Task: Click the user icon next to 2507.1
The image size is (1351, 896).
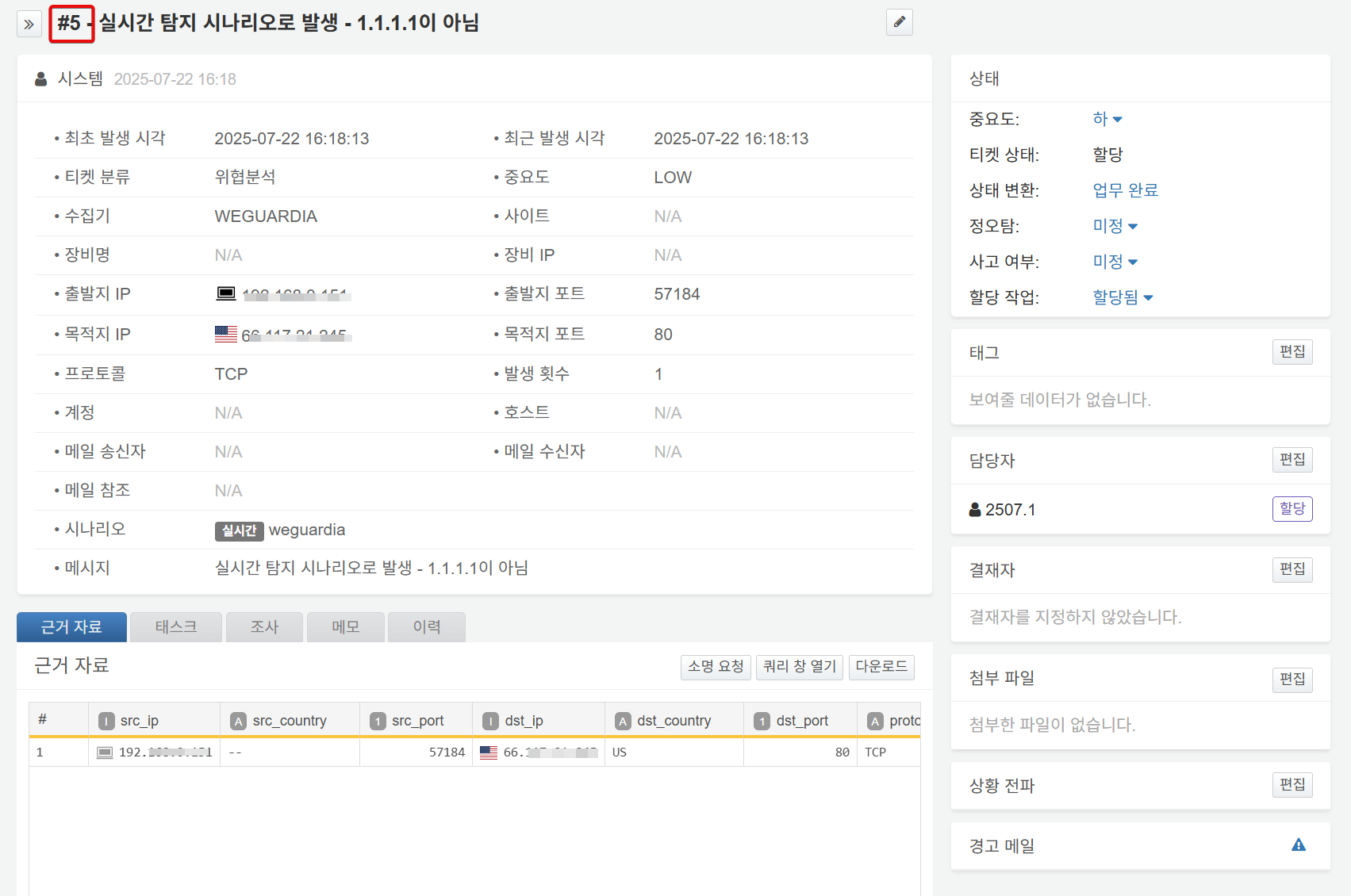Action: [x=975, y=510]
